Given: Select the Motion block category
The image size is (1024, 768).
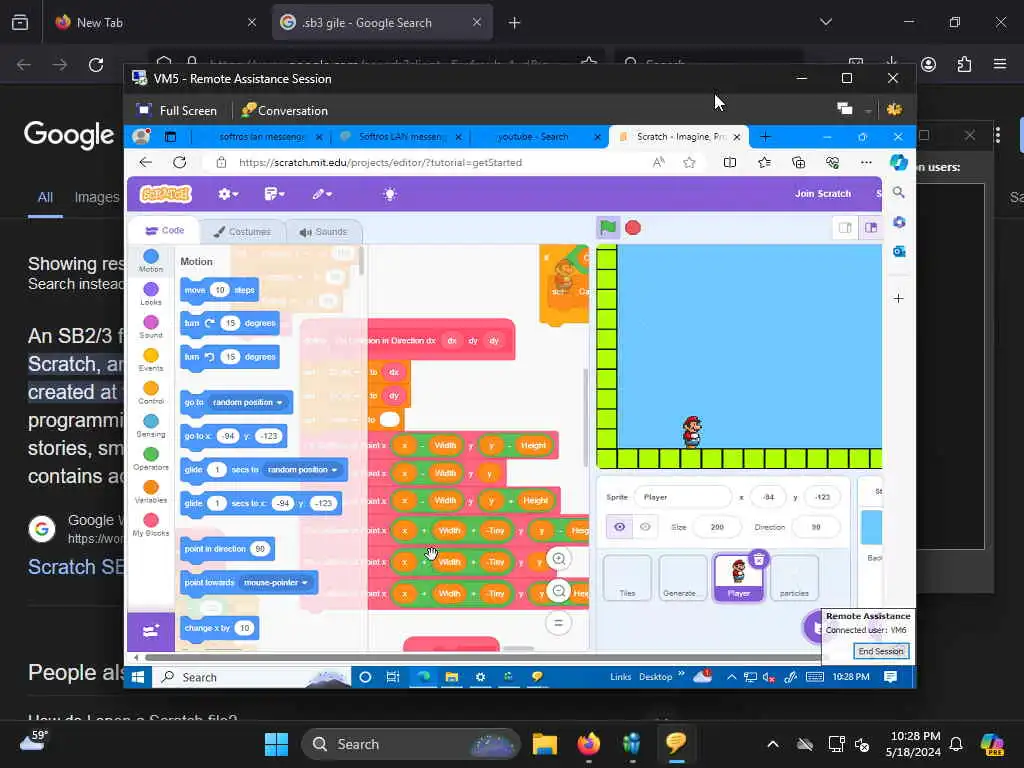Looking at the screenshot, I should coord(151,261).
